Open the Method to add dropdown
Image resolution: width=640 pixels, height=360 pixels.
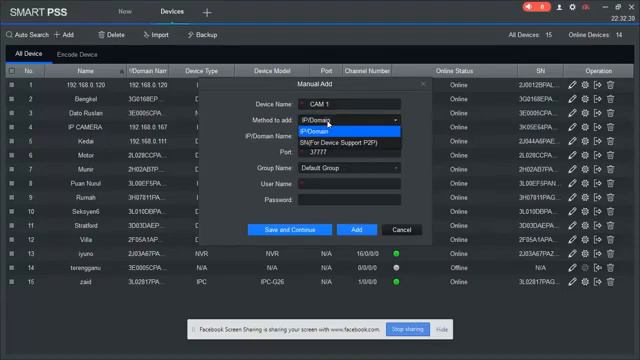[x=349, y=120]
